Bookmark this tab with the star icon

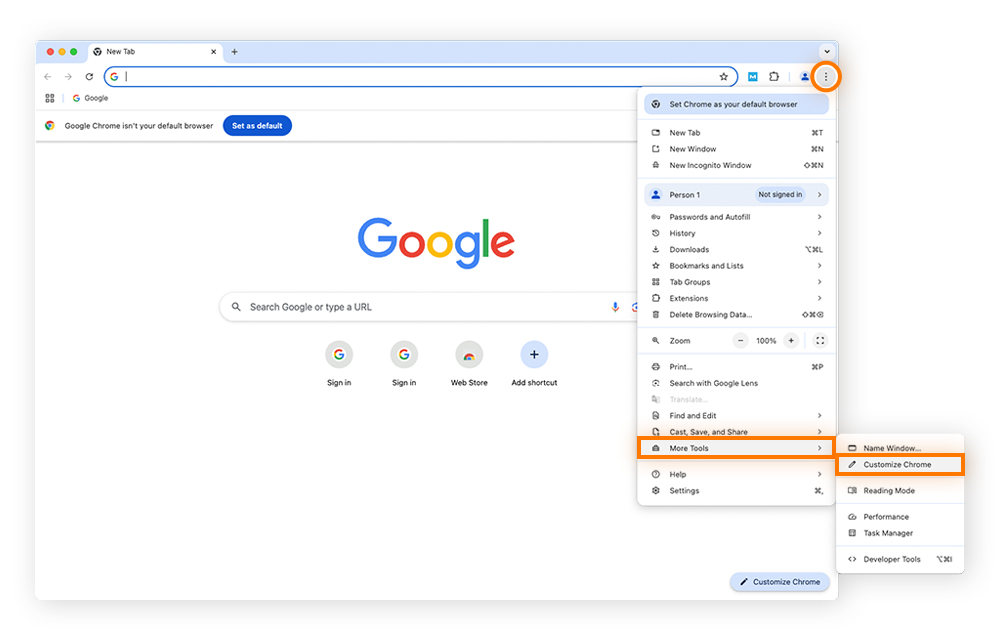pyautogui.click(x=723, y=76)
